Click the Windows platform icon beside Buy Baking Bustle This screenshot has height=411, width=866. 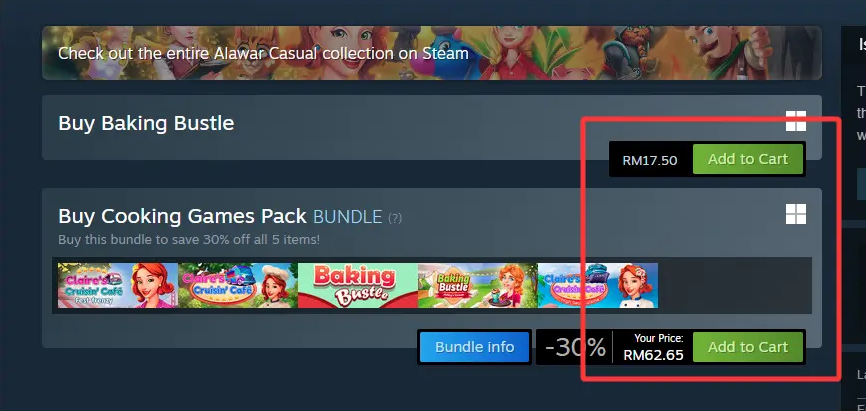(796, 121)
